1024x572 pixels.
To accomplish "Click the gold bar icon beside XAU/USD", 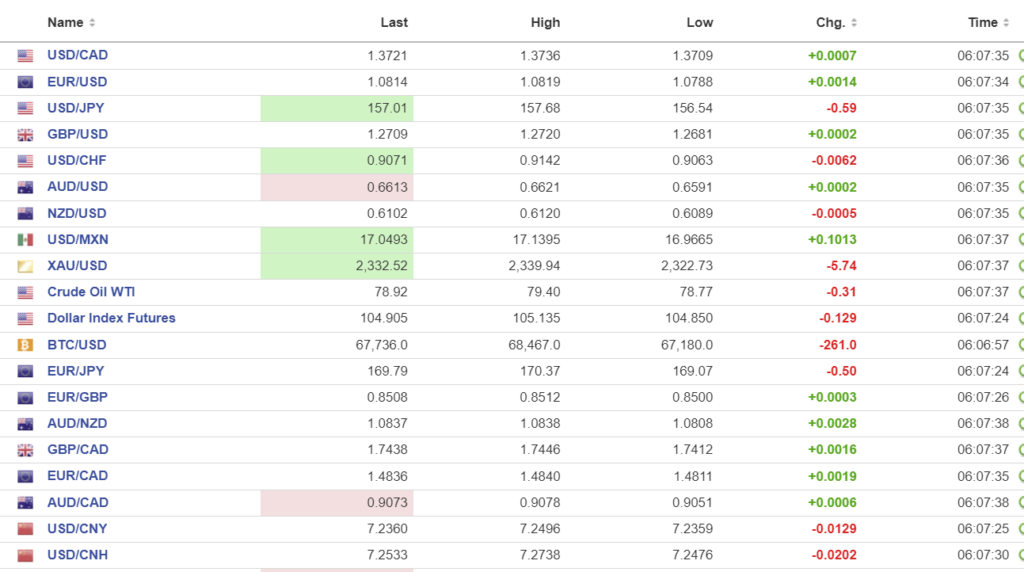I will [25, 266].
